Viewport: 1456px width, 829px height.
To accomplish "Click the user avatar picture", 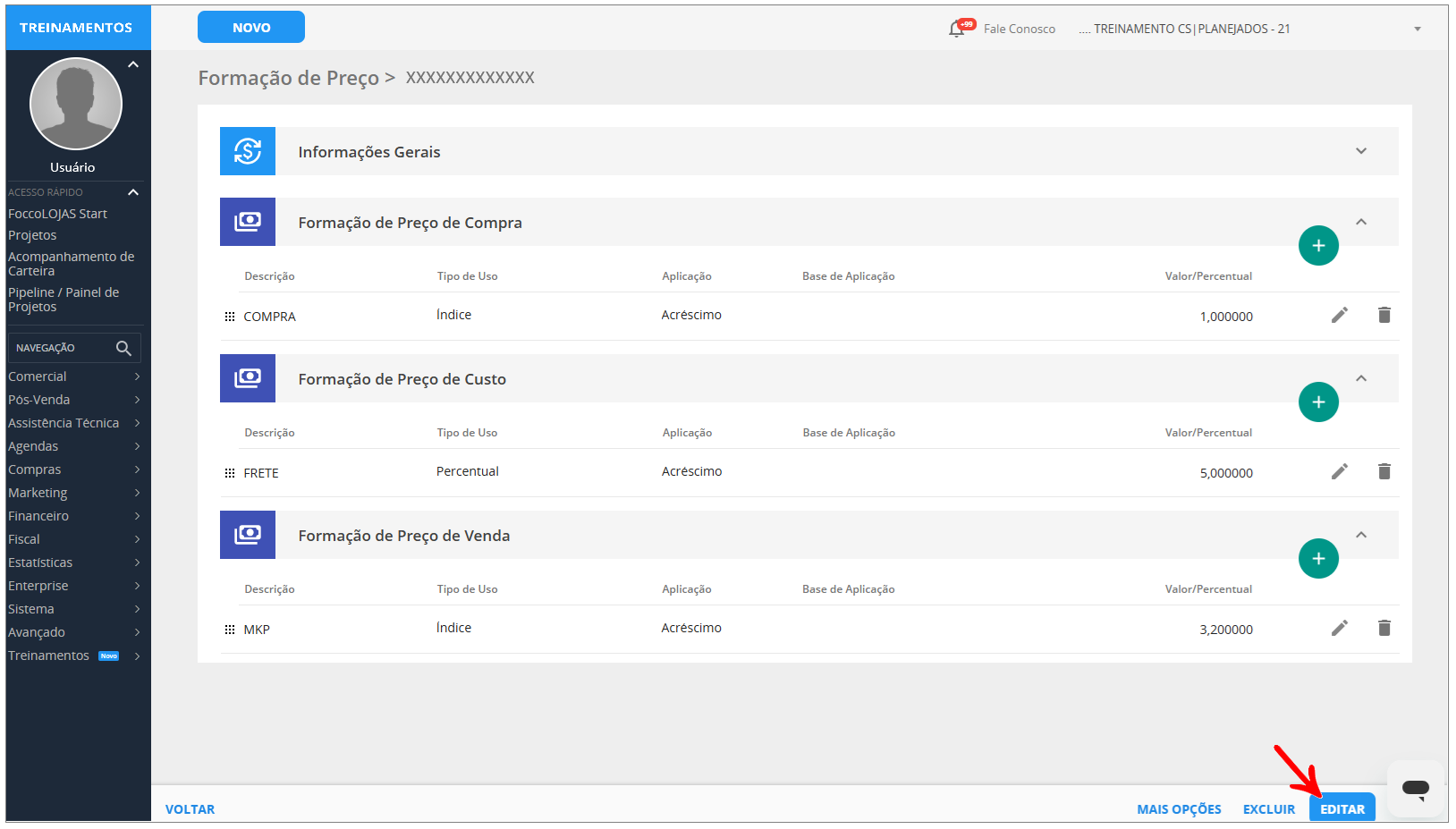I will click(76, 104).
